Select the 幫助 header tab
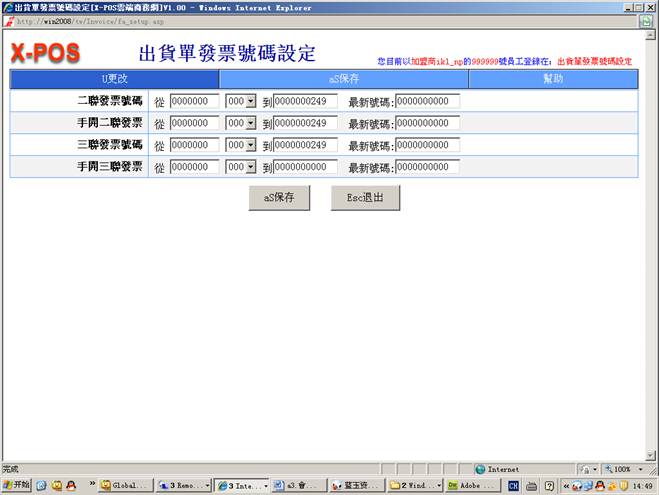The image size is (659, 495). click(552, 78)
